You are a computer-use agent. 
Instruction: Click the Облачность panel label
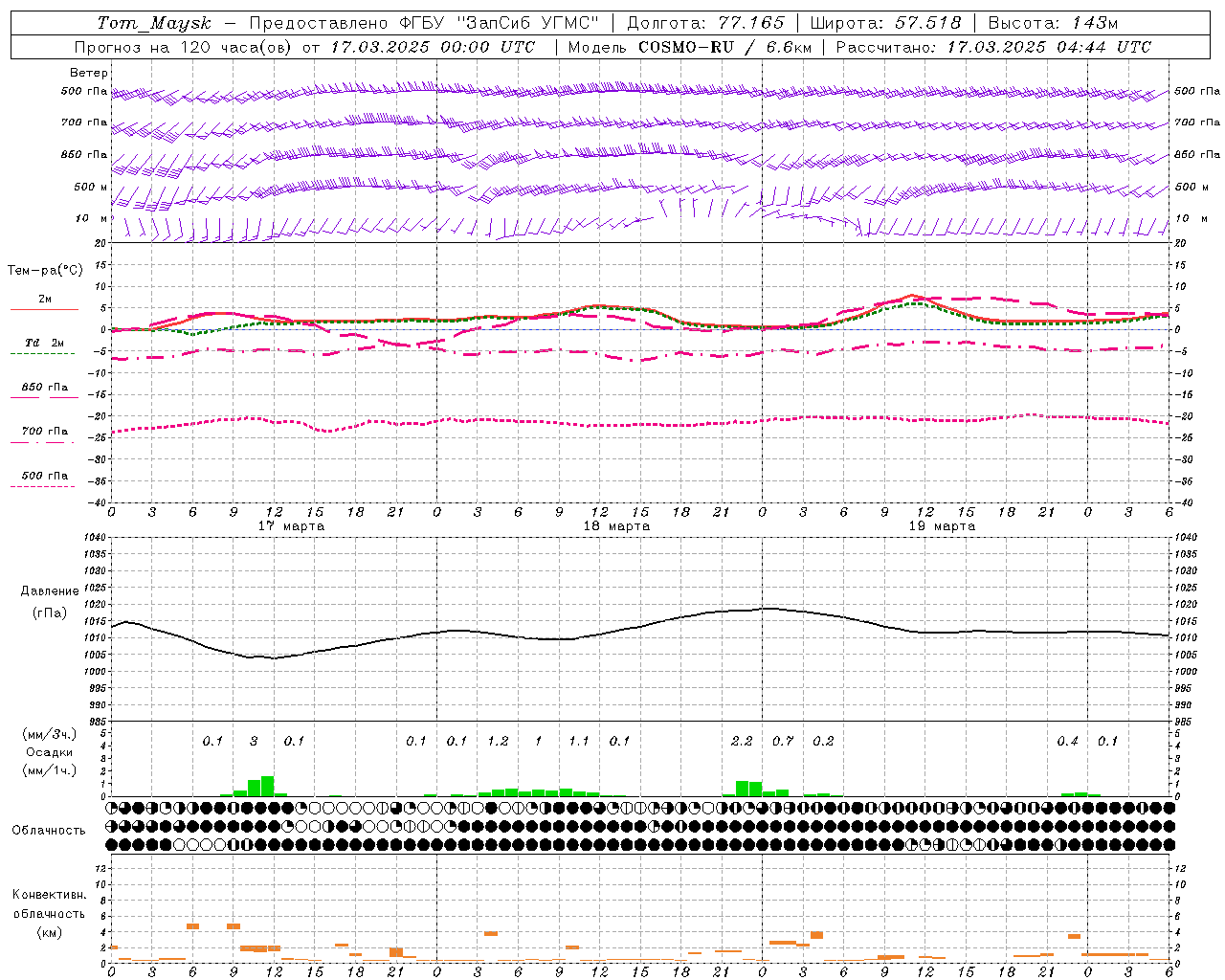point(49,831)
